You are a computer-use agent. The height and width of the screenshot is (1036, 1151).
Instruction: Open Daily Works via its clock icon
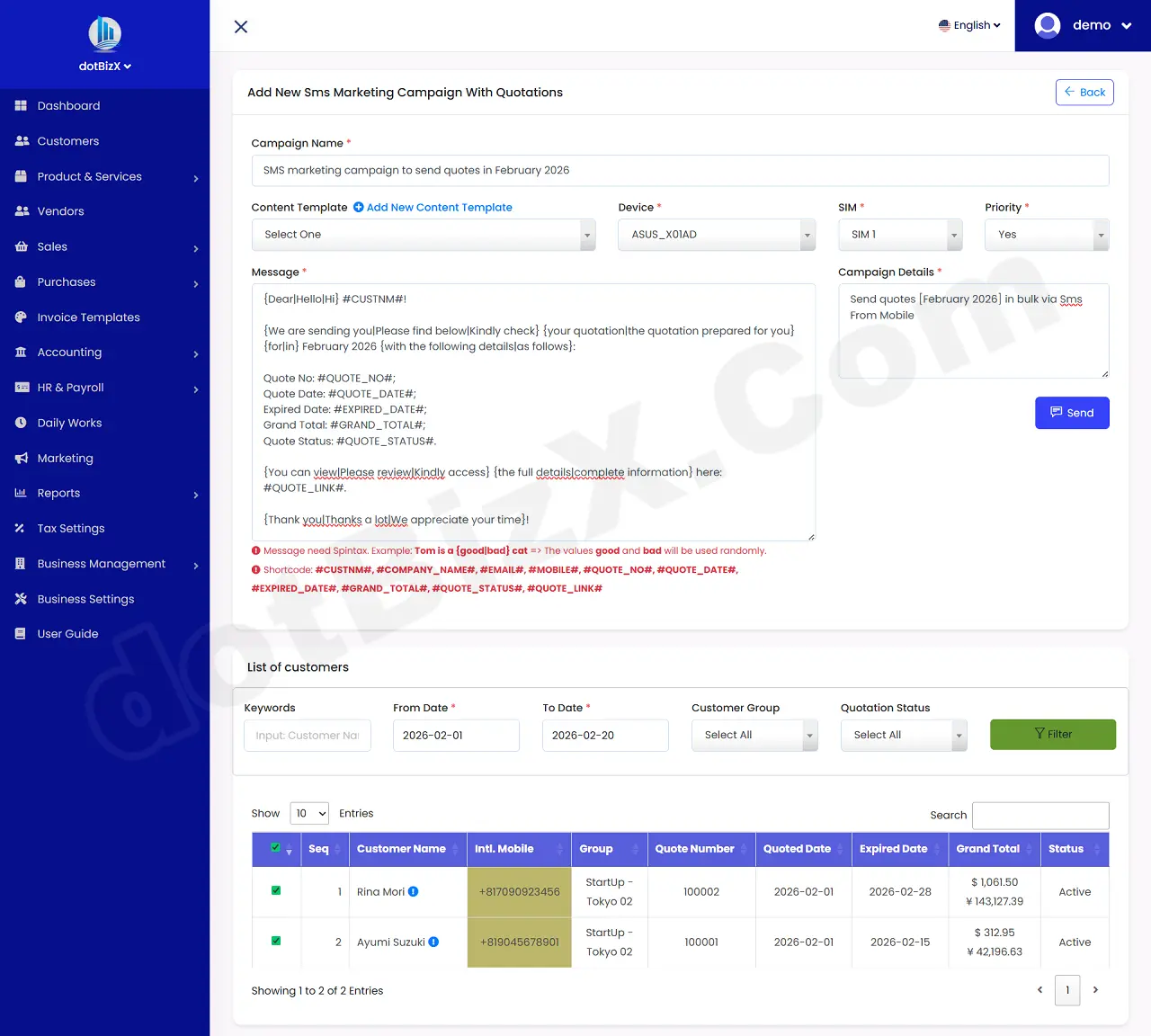(20, 423)
